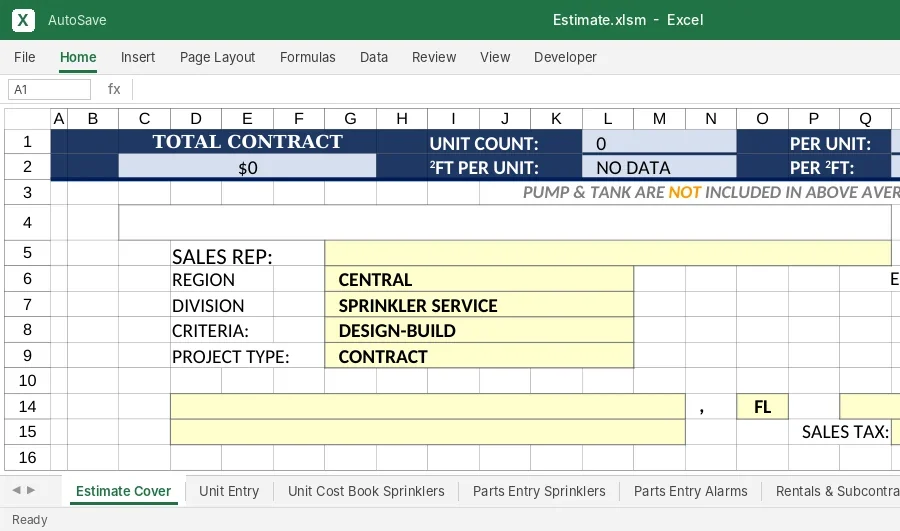The width and height of the screenshot is (900, 531).
Task: Open Rentals & Subcontra sheet tab
Action: pos(837,491)
